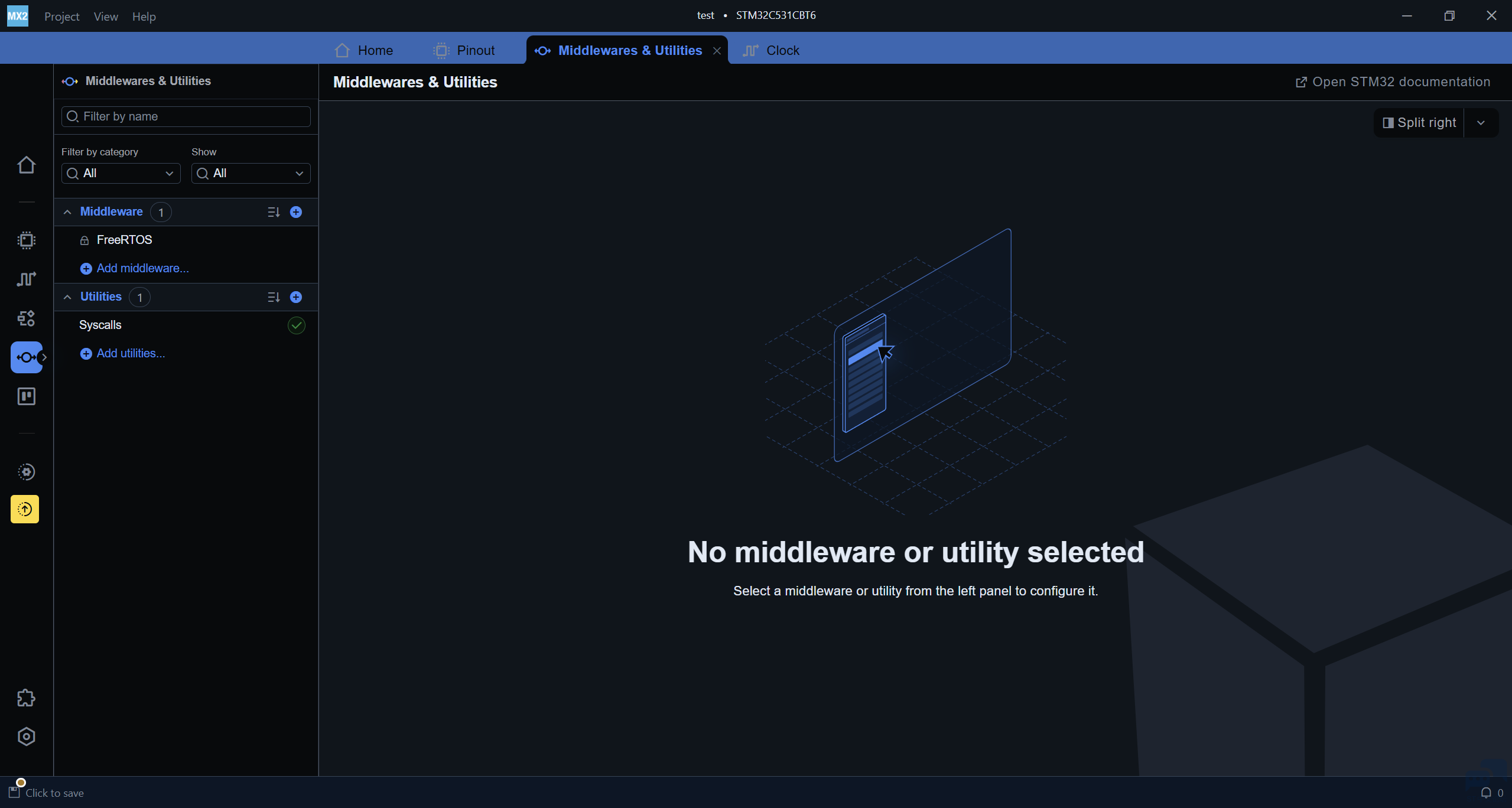Open Home icon in left sidebar

click(26, 165)
